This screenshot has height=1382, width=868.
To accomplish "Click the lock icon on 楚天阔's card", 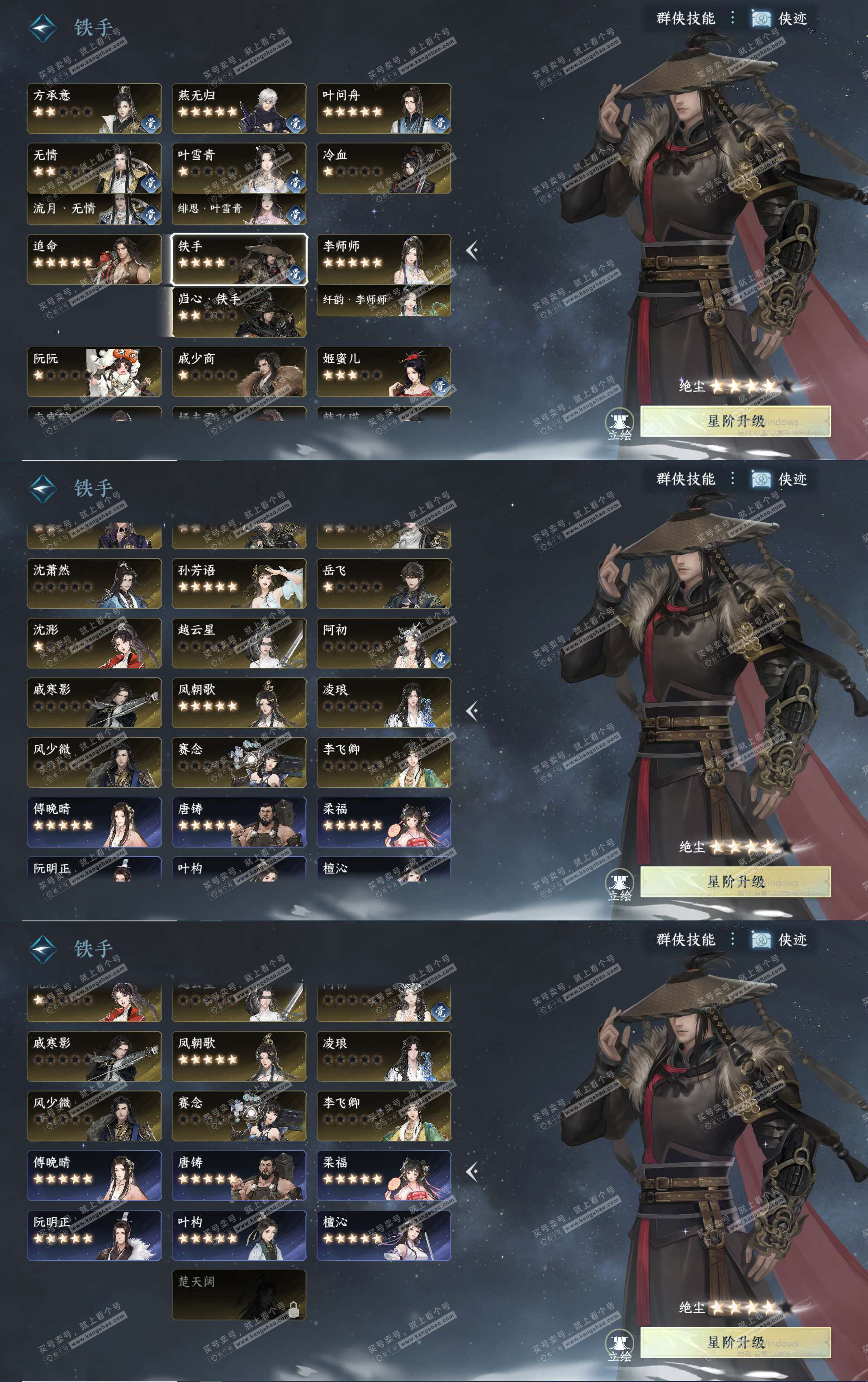I will point(293,1310).
